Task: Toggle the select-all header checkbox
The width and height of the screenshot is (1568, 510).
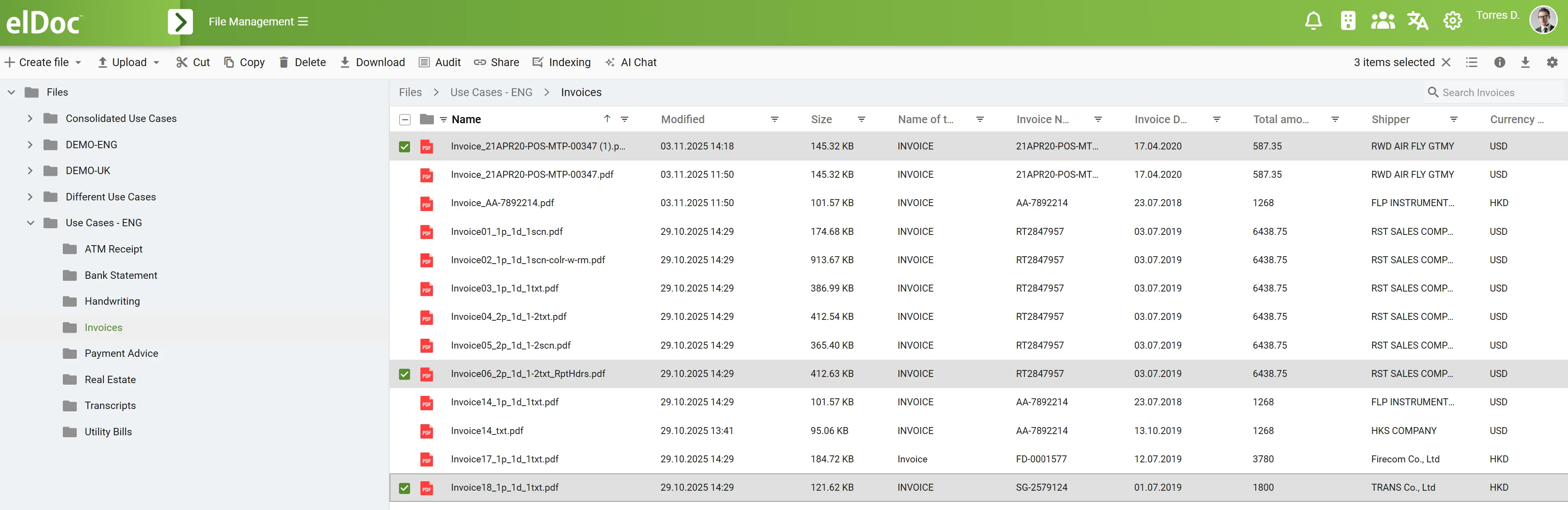Action: [x=405, y=120]
